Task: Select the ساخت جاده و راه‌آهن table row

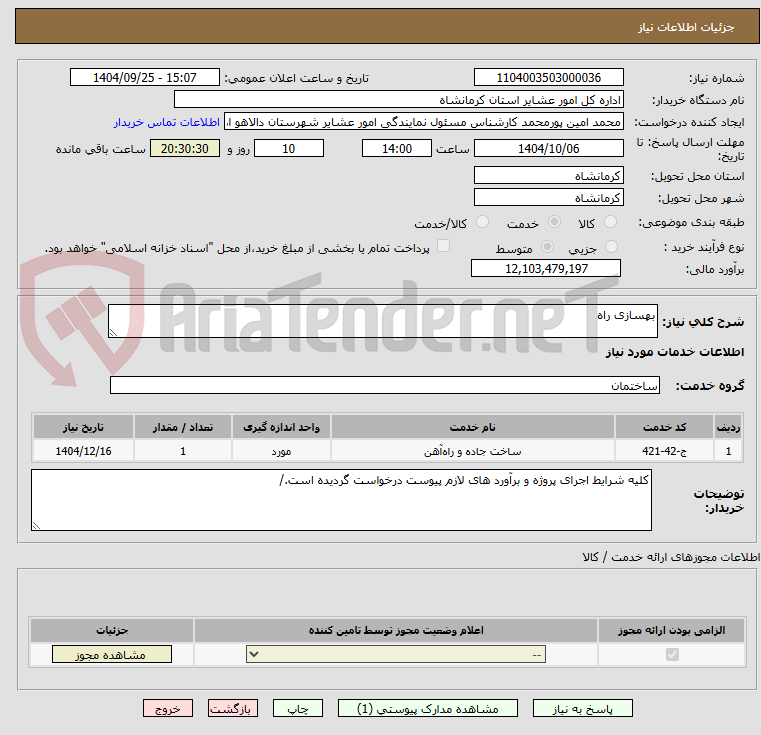Action: coord(388,451)
